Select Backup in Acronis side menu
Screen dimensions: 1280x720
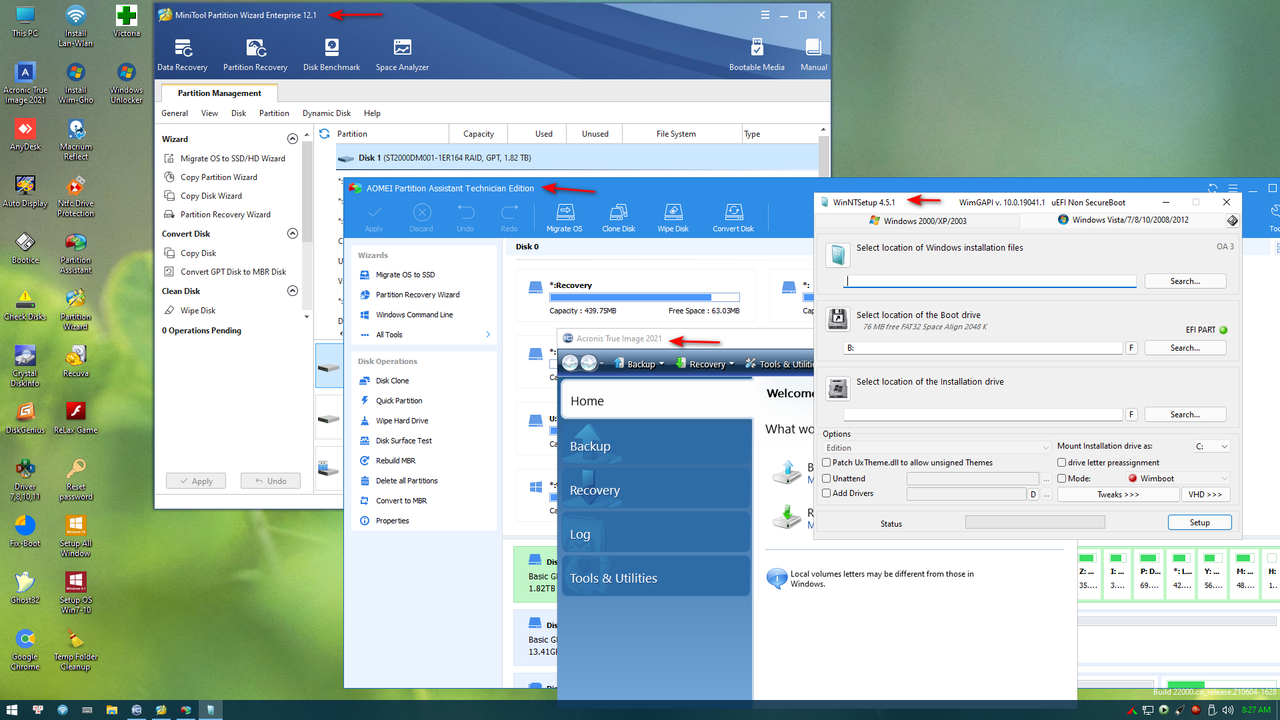pyautogui.click(x=656, y=446)
